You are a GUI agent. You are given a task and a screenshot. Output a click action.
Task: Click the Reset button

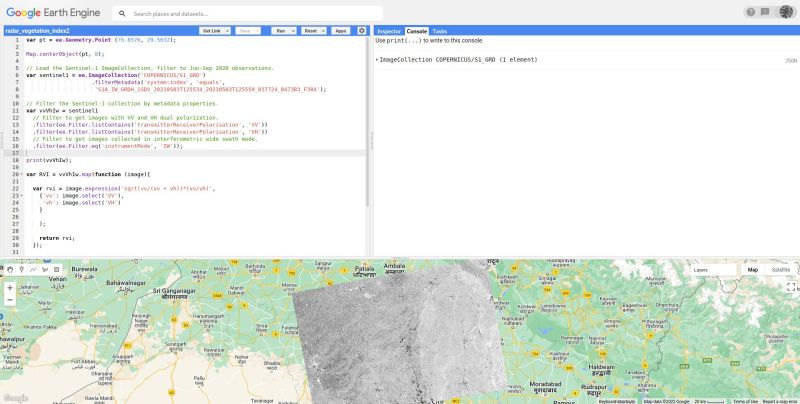310,31
